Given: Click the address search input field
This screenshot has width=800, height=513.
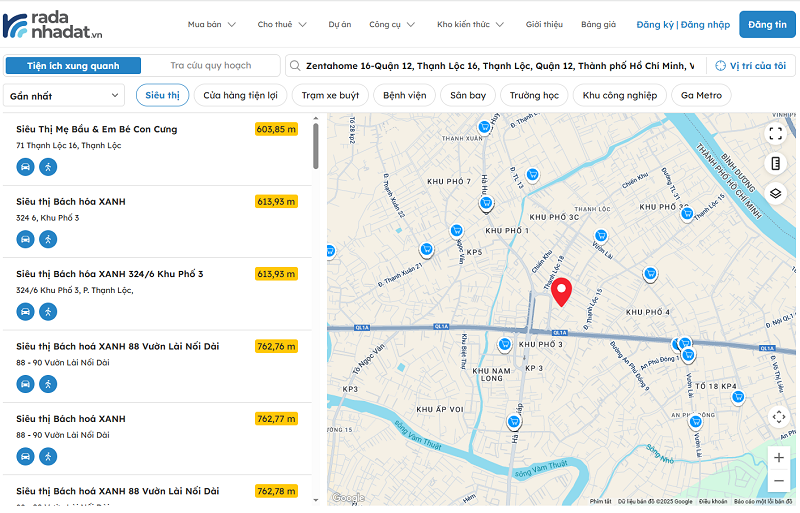Looking at the screenshot, I should click(x=495, y=66).
